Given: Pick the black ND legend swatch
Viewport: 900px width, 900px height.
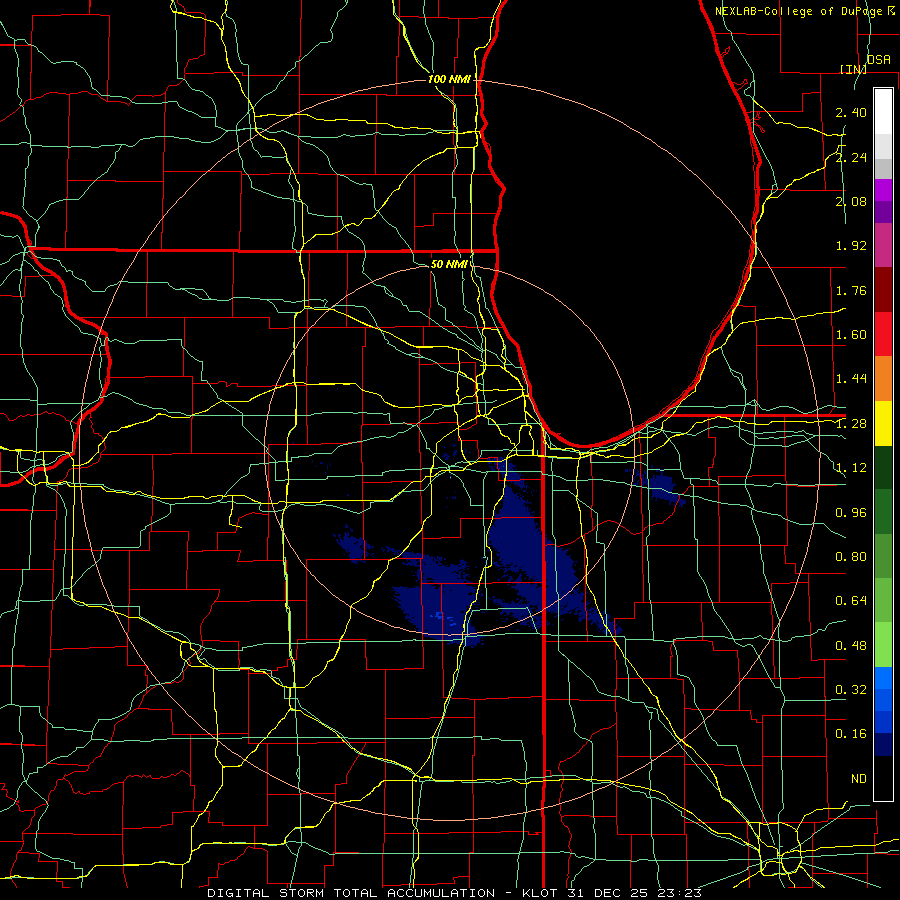Looking at the screenshot, I should click(883, 778).
